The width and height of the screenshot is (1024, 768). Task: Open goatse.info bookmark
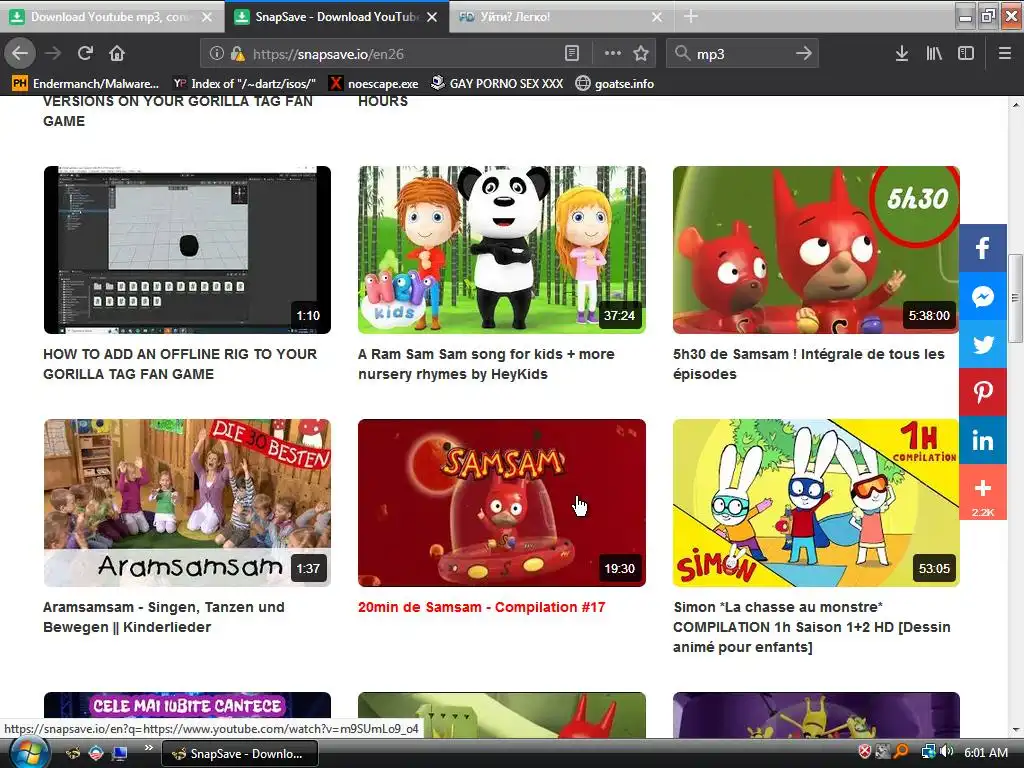coord(615,84)
